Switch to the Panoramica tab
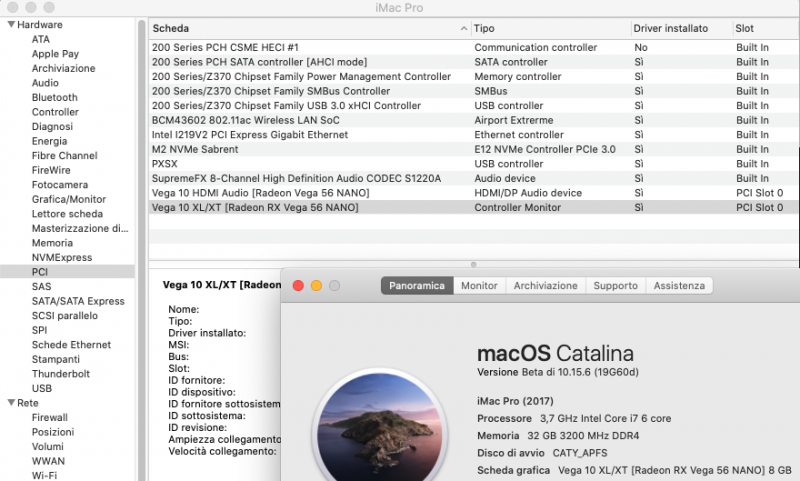Image resolution: width=800 pixels, height=481 pixels. click(417, 286)
